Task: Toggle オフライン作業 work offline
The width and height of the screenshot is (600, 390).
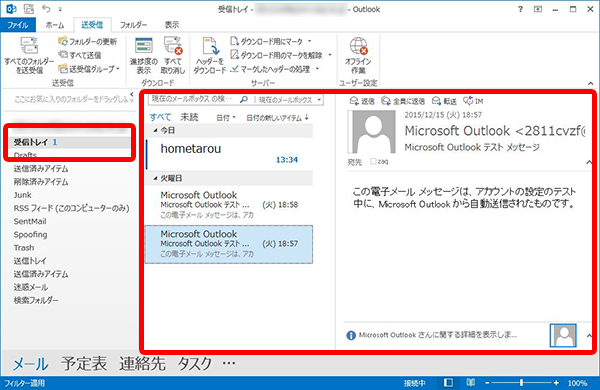Action: coord(358,55)
